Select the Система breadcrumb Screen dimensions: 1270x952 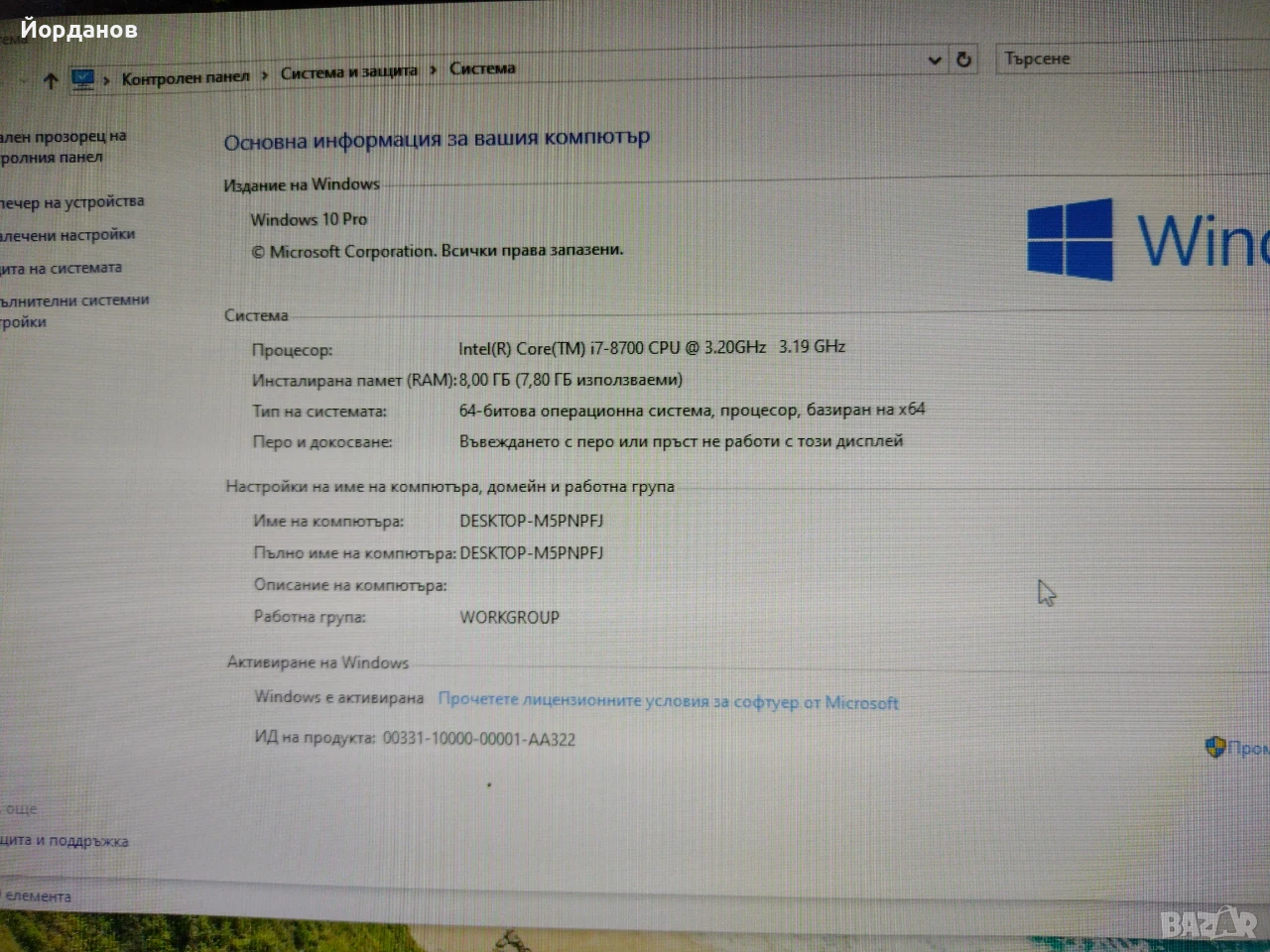pos(482,68)
